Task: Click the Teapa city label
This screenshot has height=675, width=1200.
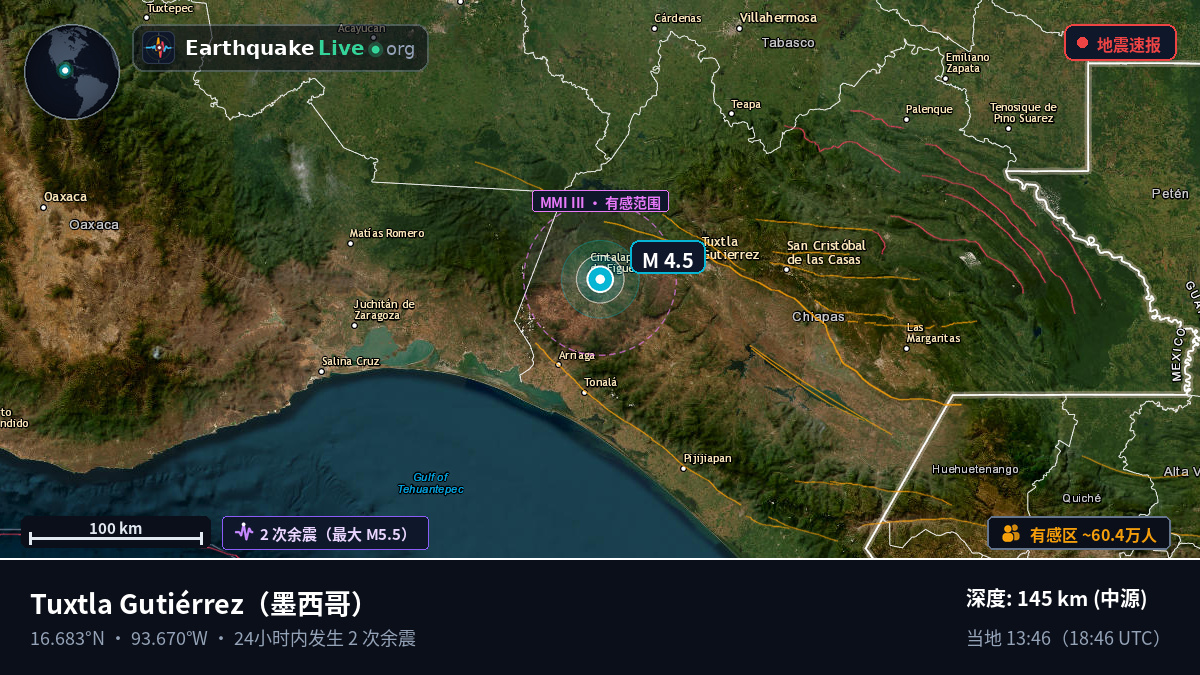Action: (x=746, y=105)
